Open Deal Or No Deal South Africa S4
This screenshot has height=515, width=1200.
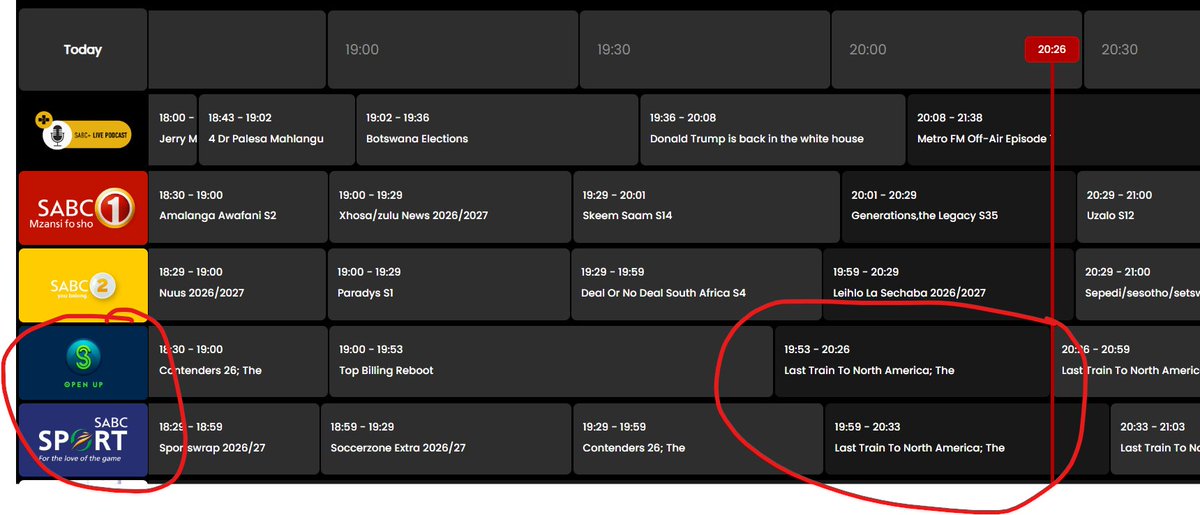(696, 285)
